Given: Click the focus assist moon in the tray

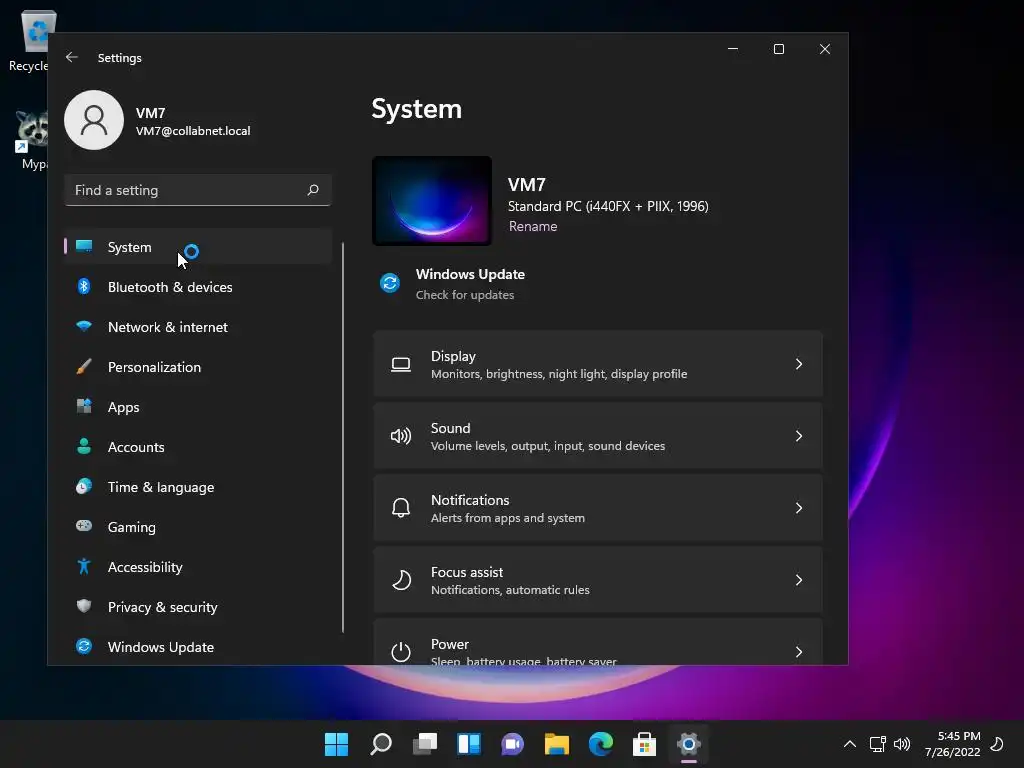Looking at the screenshot, I should 997,744.
